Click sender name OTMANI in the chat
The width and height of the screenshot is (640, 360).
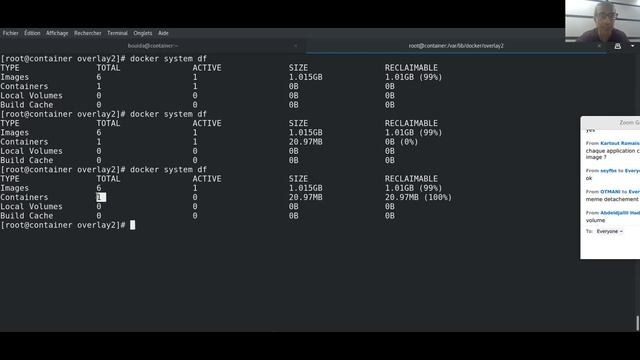coord(610,191)
